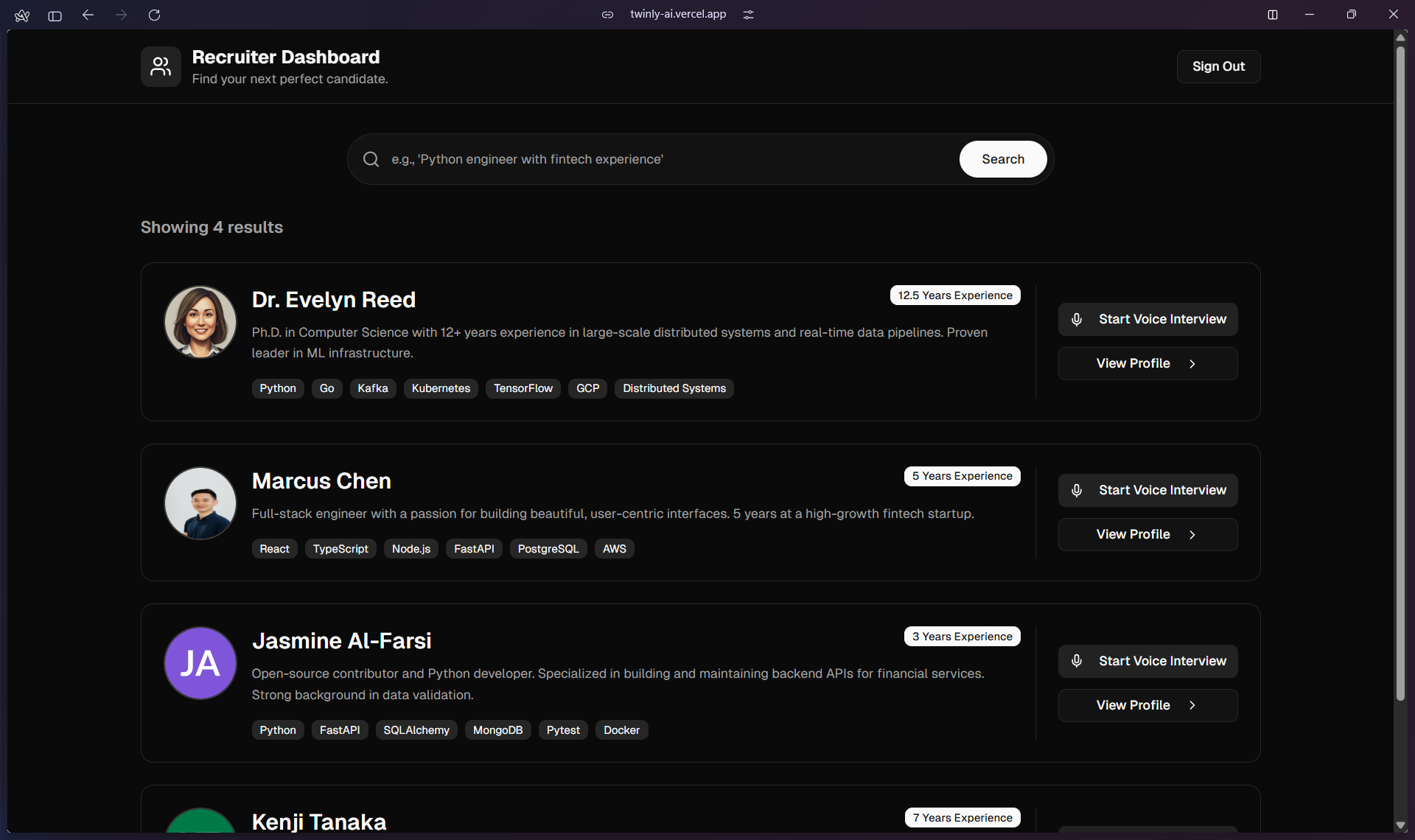Click the 5 Years Experience badge

(x=962, y=476)
